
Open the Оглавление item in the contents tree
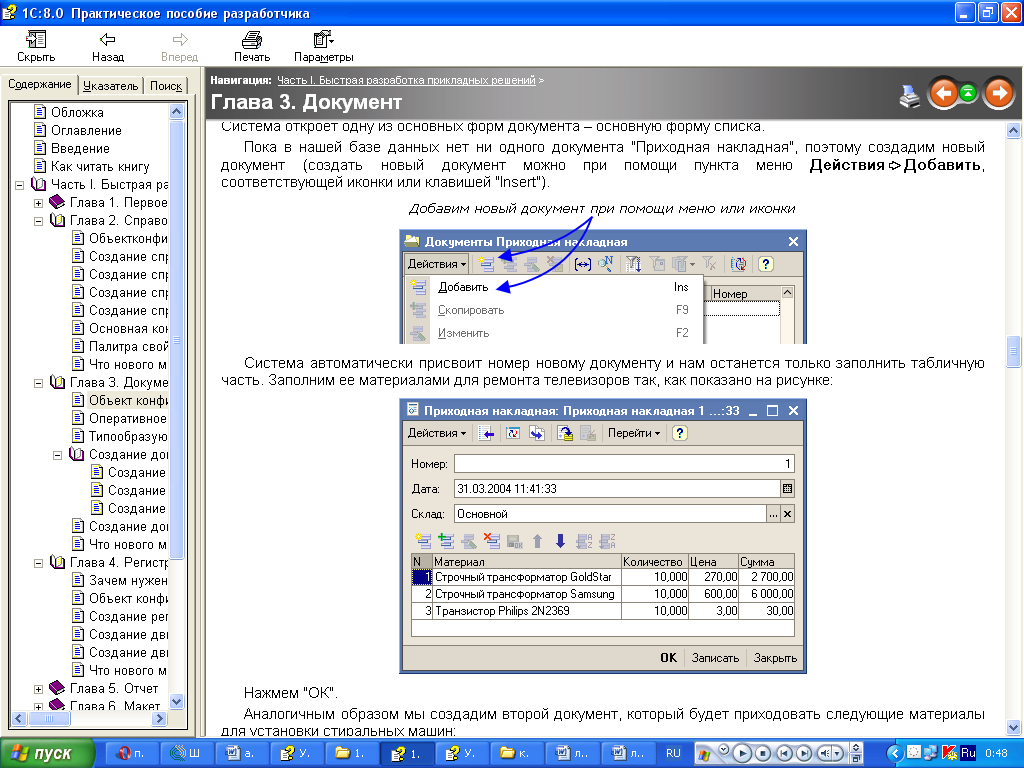point(85,131)
